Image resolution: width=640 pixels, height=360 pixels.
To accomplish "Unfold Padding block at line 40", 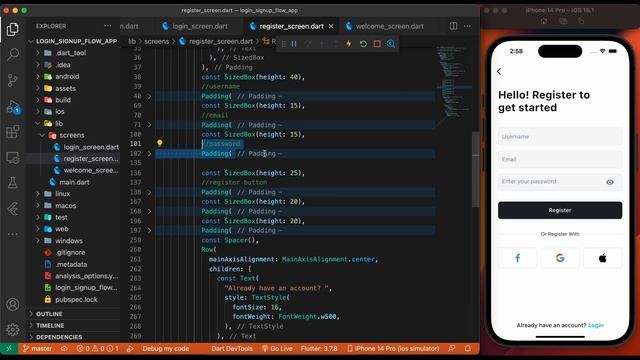I will [x=149, y=96].
